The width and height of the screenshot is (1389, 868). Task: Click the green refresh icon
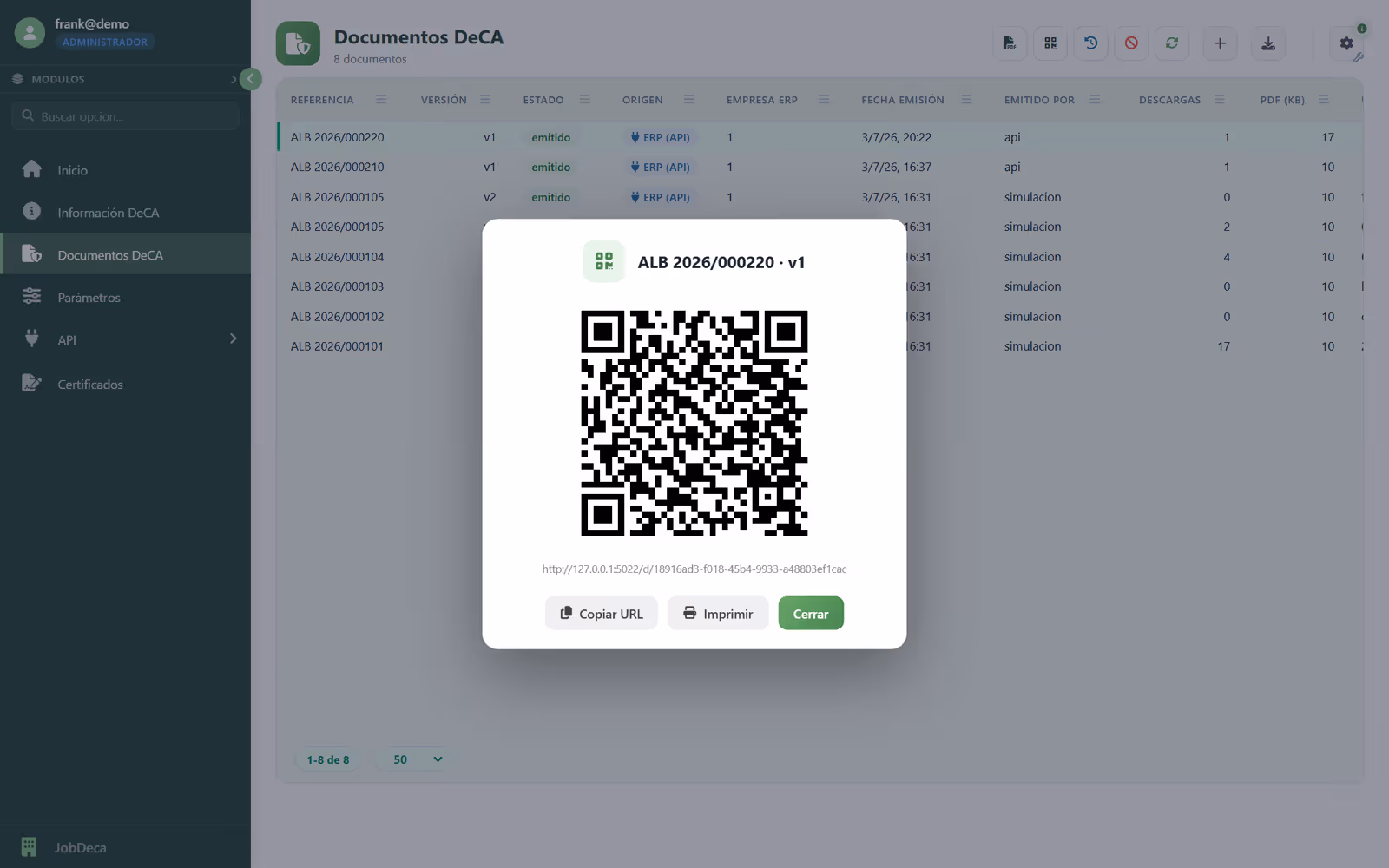tap(1172, 43)
